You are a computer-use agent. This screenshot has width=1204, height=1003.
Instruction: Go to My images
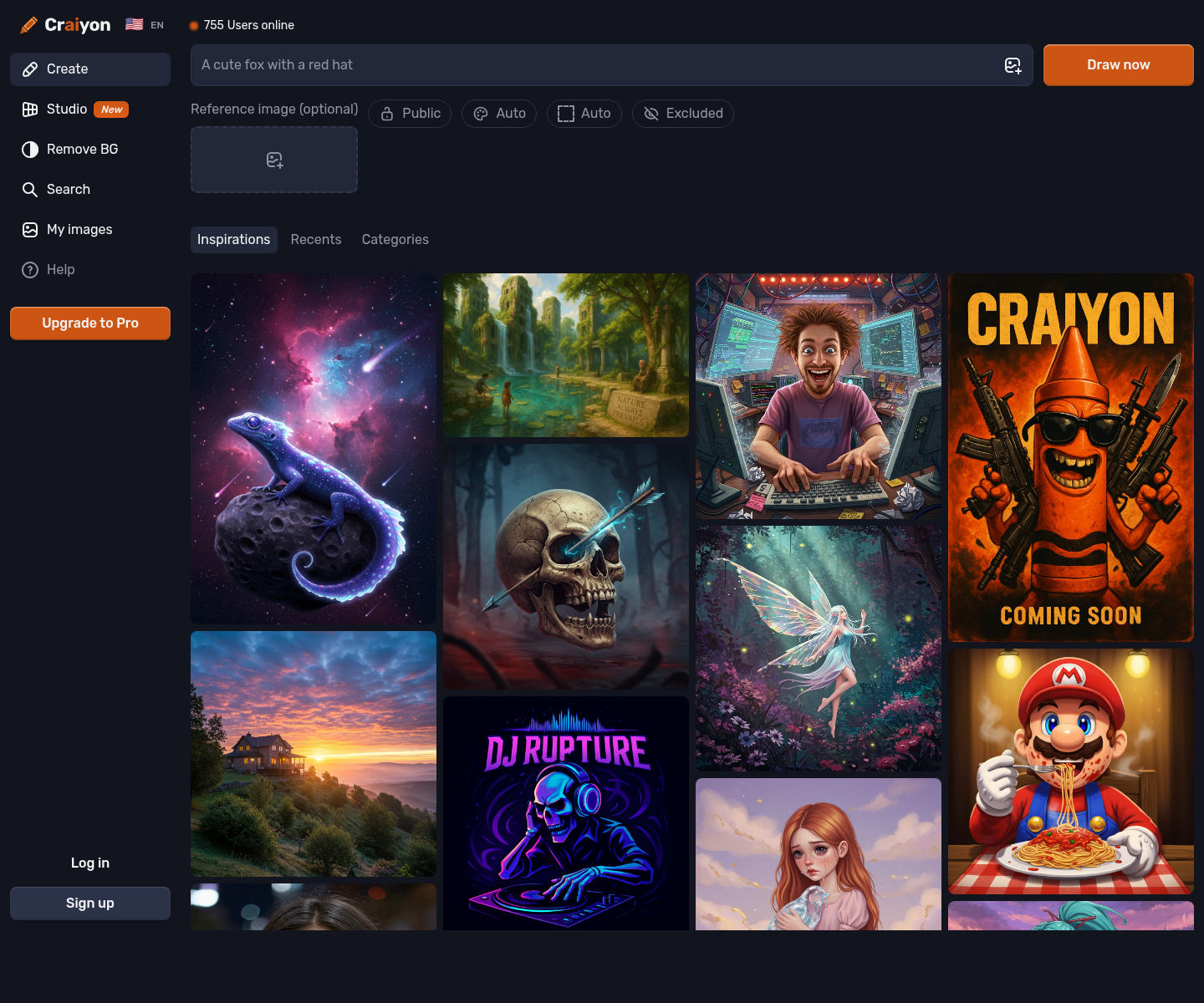90,230
